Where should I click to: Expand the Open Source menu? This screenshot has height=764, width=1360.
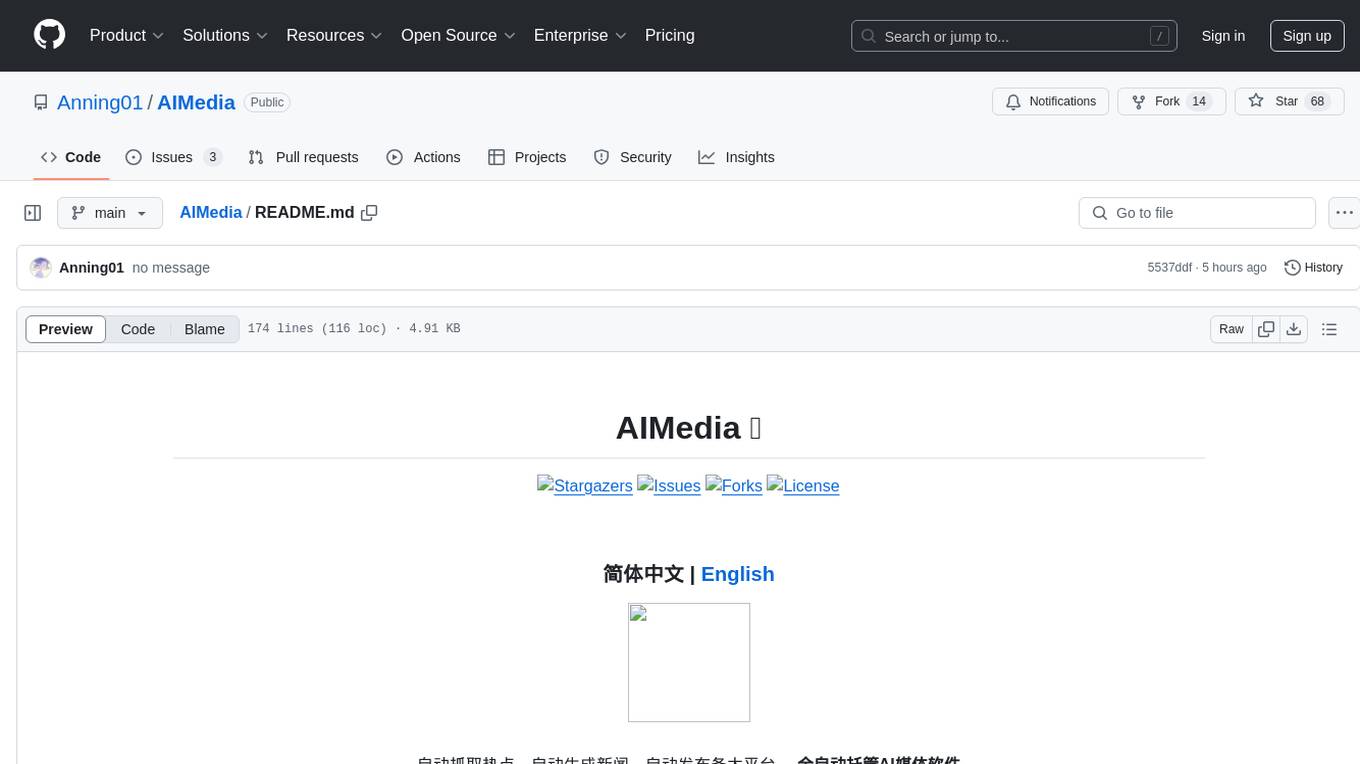pos(458,35)
